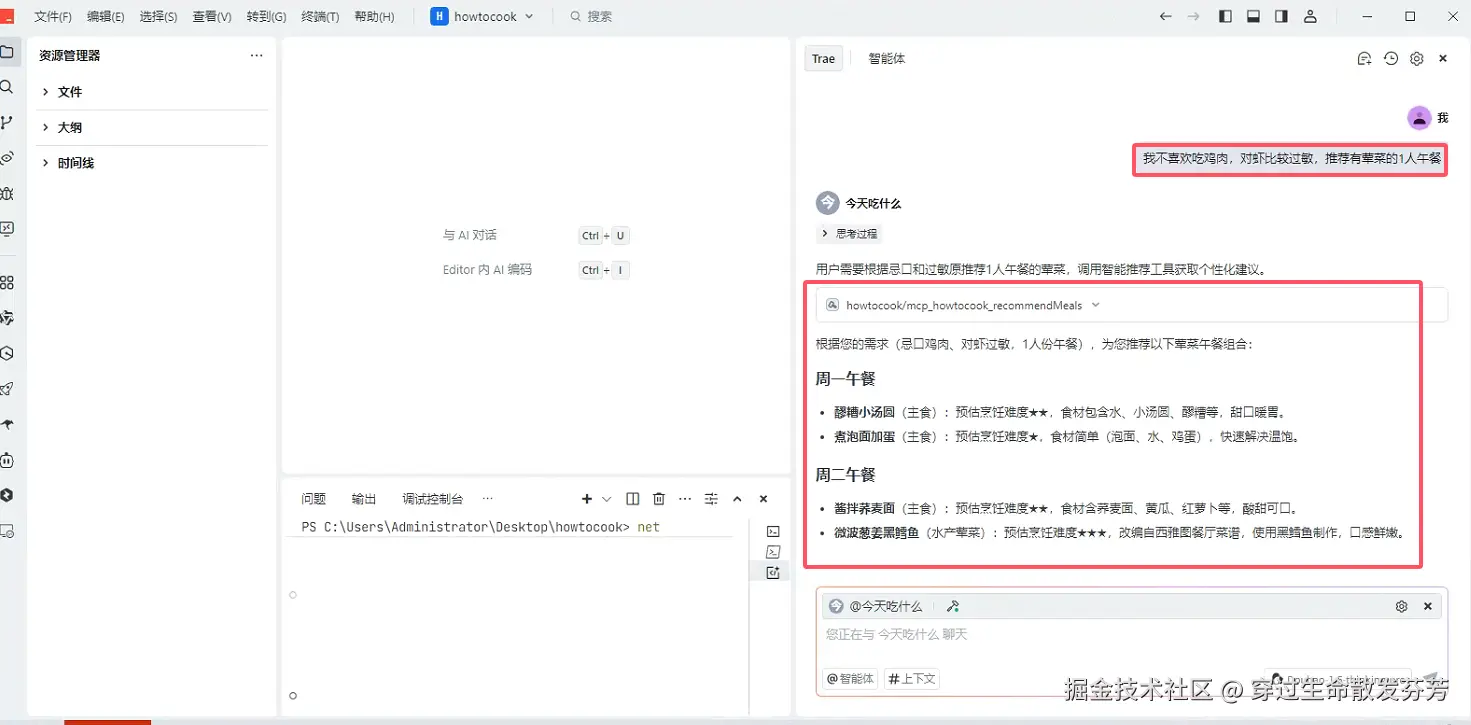Switch to the 智能体 tab
The image size is (1471, 725).
coord(887,59)
